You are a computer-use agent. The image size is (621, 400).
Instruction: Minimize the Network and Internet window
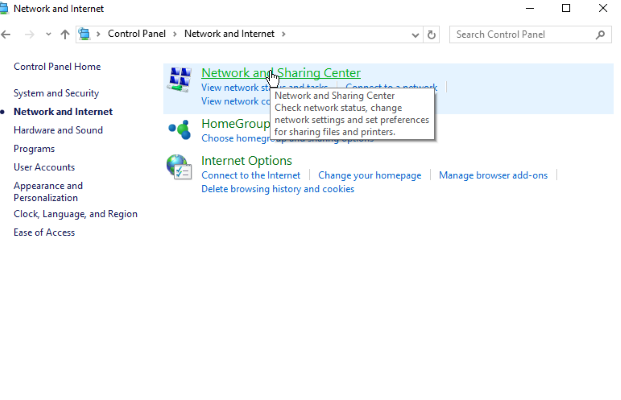pyautogui.click(x=530, y=8)
